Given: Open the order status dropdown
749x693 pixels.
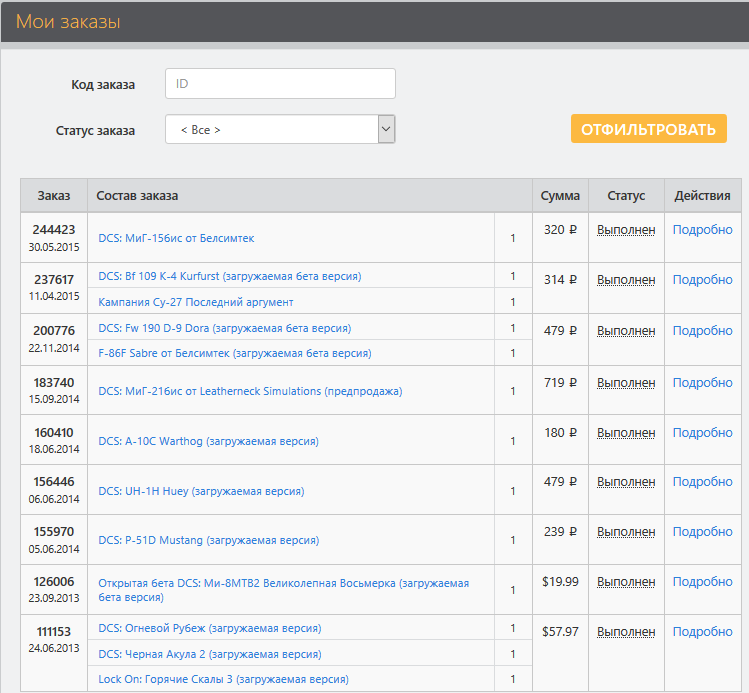Looking at the screenshot, I should (280, 129).
